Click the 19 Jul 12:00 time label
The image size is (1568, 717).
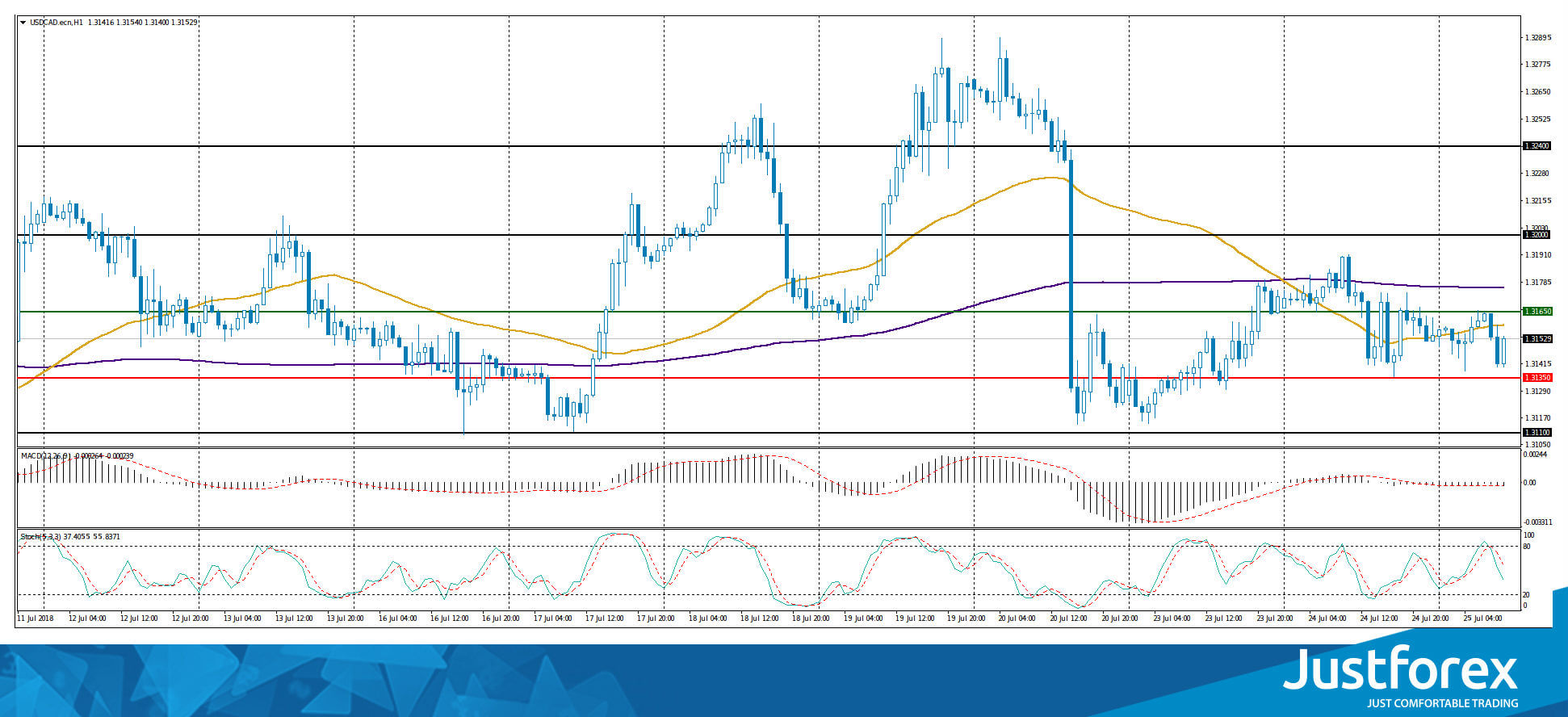click(915, 618)
